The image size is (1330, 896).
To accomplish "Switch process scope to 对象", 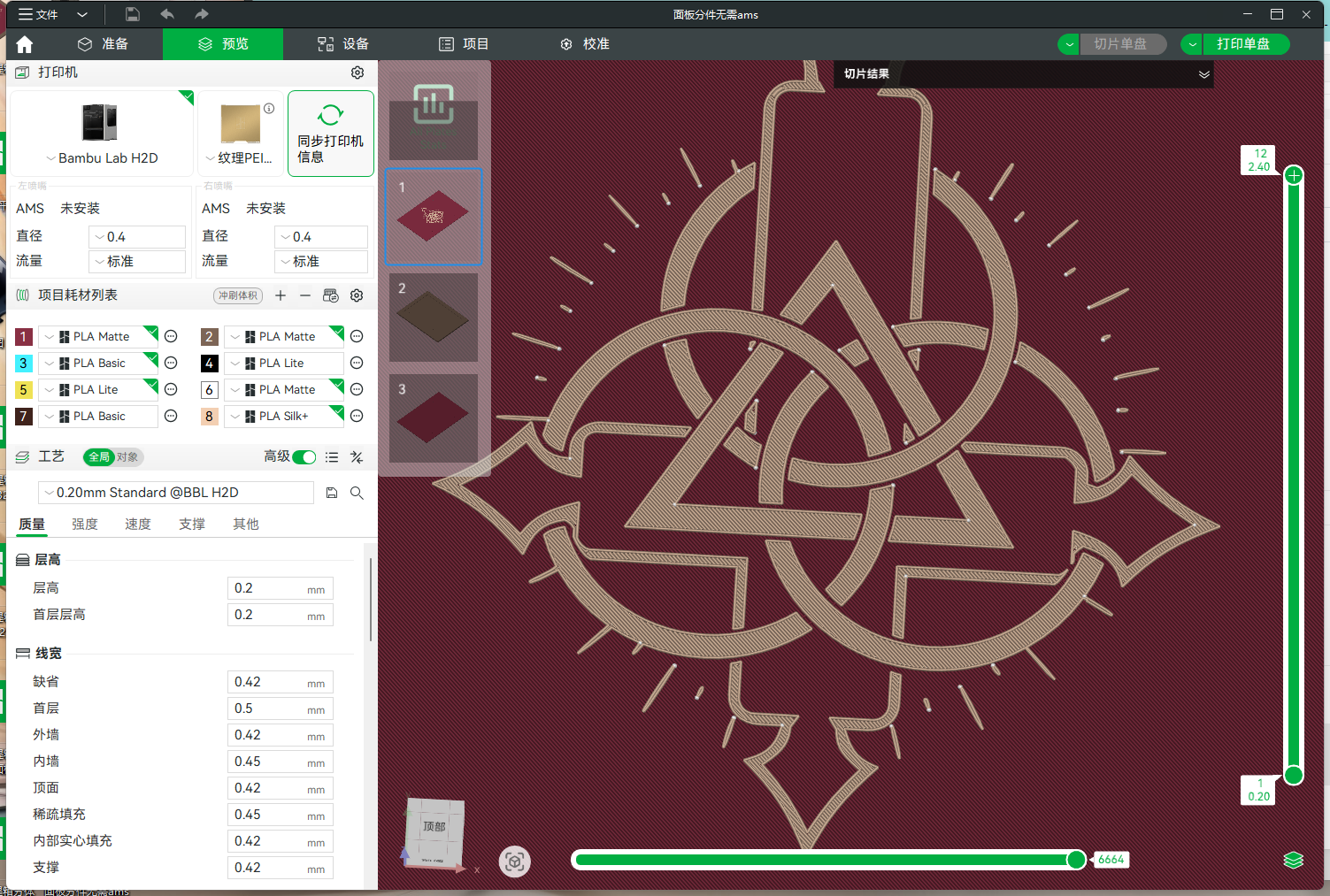I will tap(127, 457).
